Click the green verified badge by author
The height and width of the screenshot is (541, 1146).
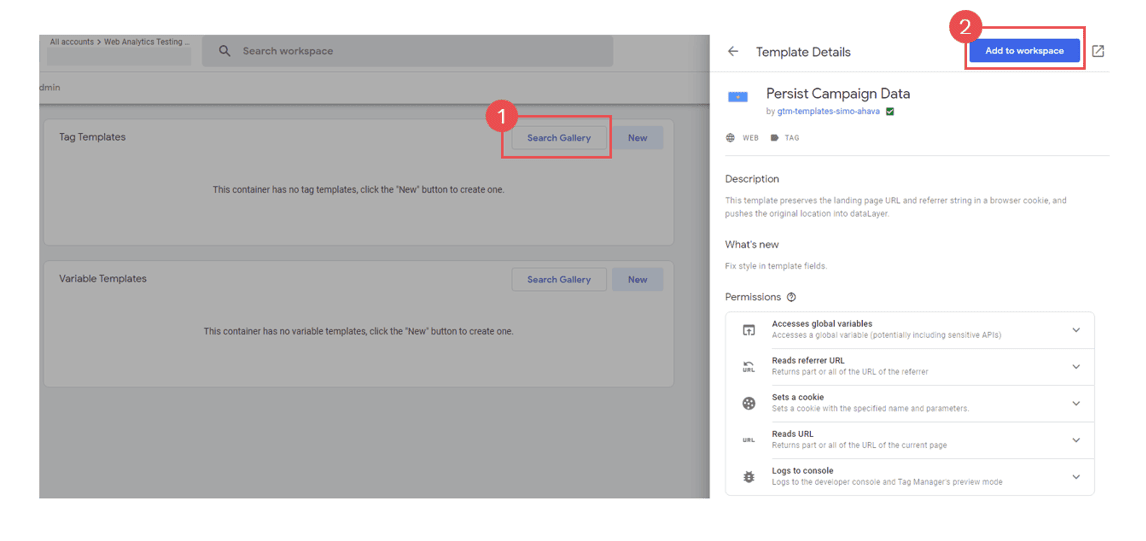pos(890,112)
